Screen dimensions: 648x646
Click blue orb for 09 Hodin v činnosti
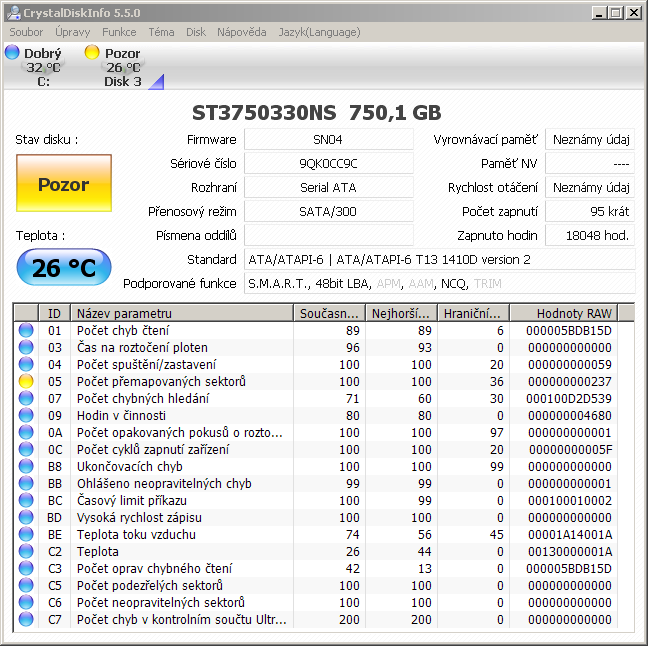click(x=26, y=415)
